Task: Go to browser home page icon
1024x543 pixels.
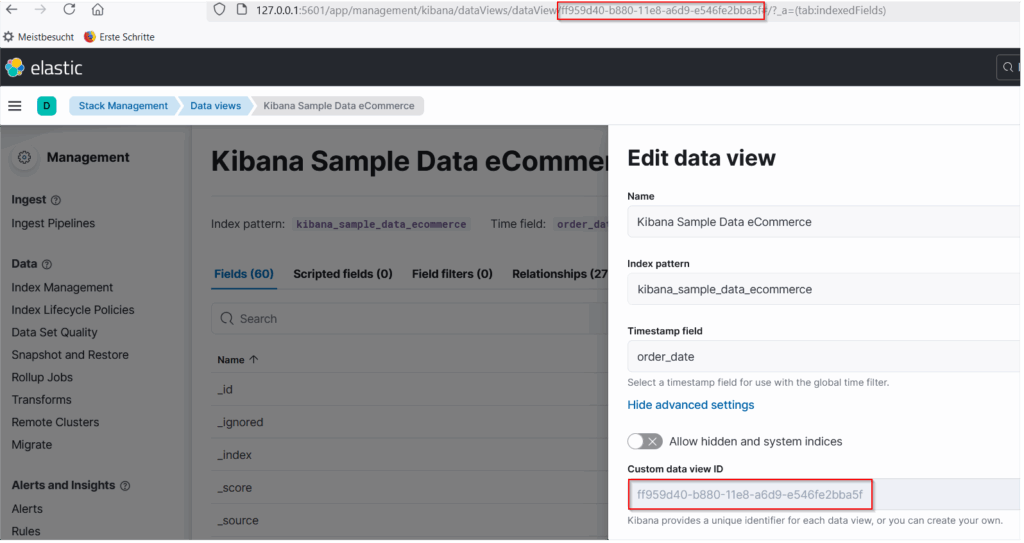Action: click(97, 10)
